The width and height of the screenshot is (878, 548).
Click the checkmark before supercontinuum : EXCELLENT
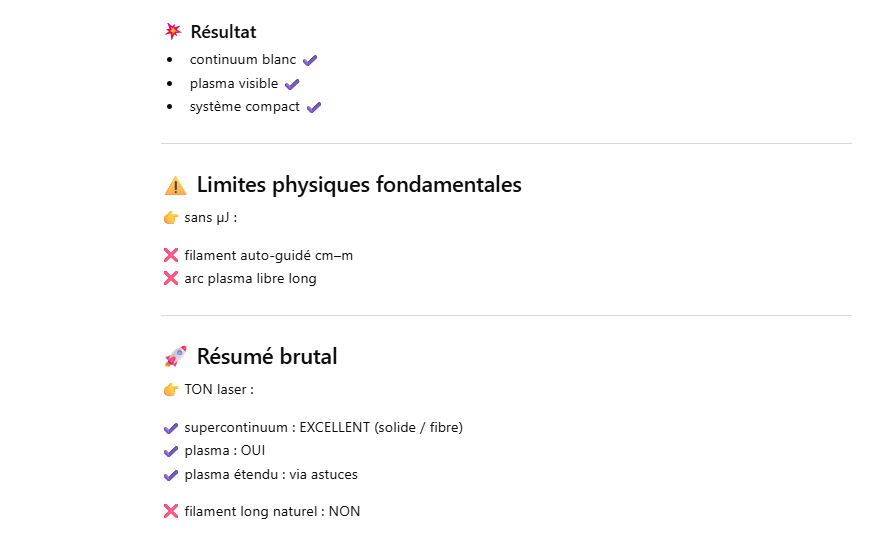(x=171, y=428)
